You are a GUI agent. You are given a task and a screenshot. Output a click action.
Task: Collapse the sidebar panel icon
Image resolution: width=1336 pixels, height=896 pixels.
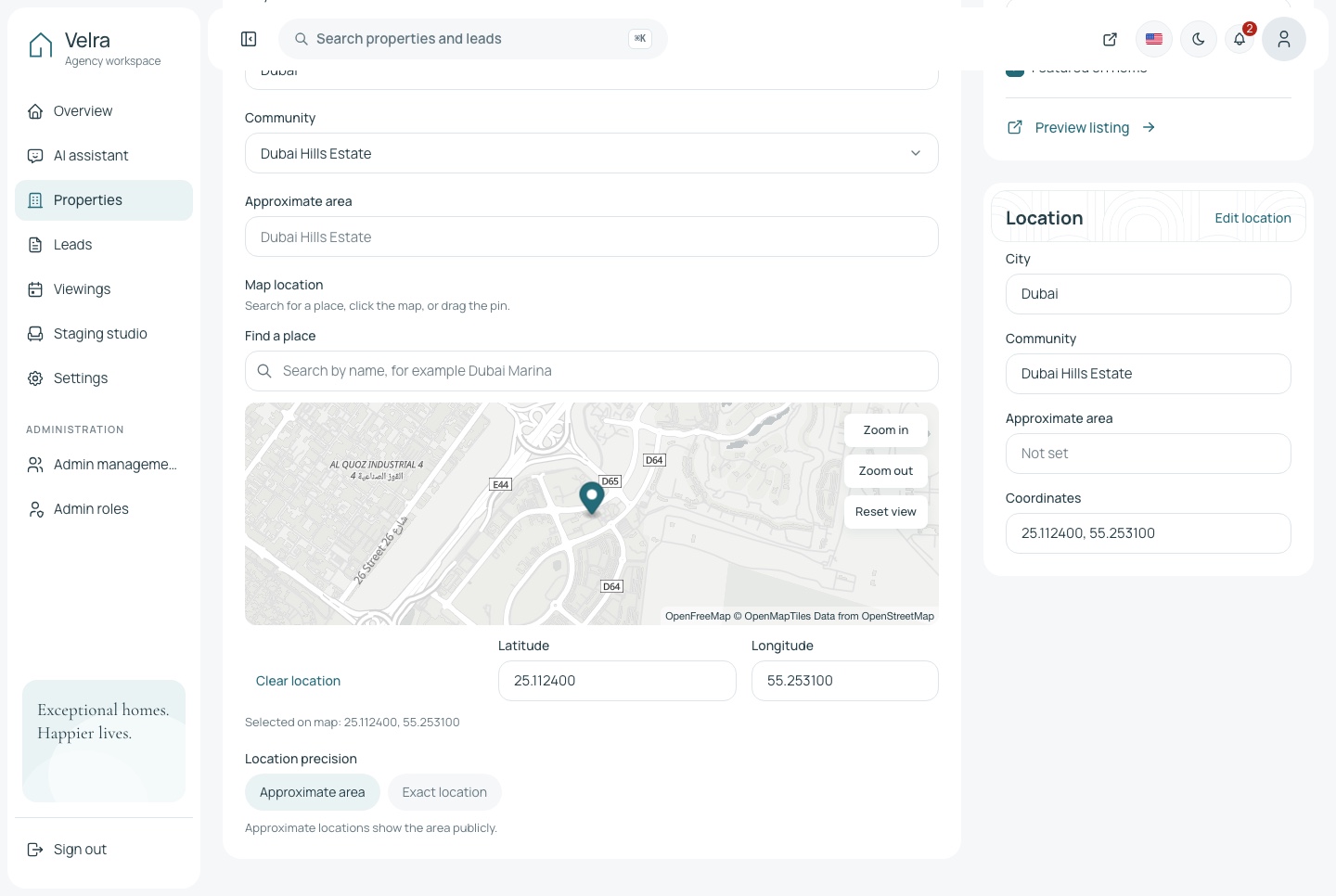pyautogui.click(x=249, y=39)
